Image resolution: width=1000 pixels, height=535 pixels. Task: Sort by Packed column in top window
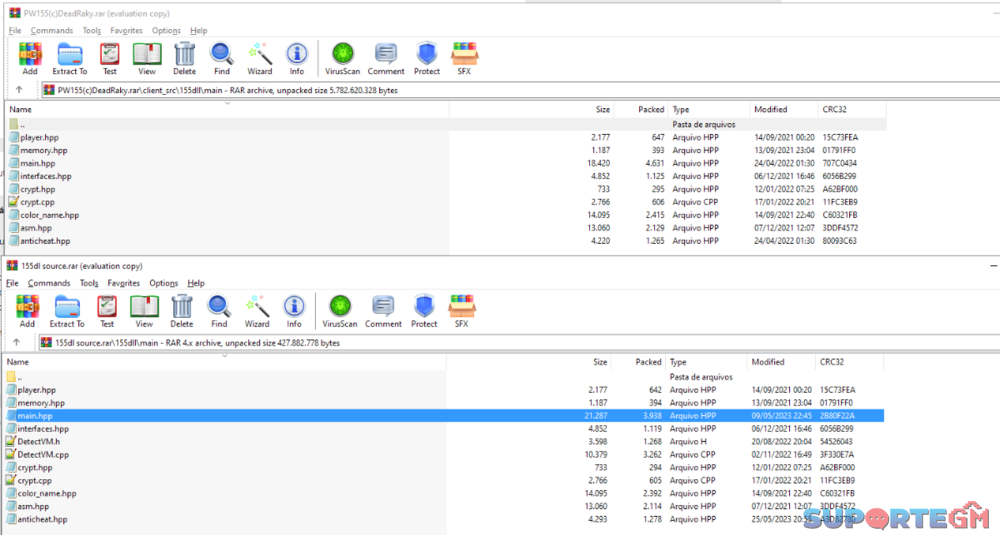[651, 109]
